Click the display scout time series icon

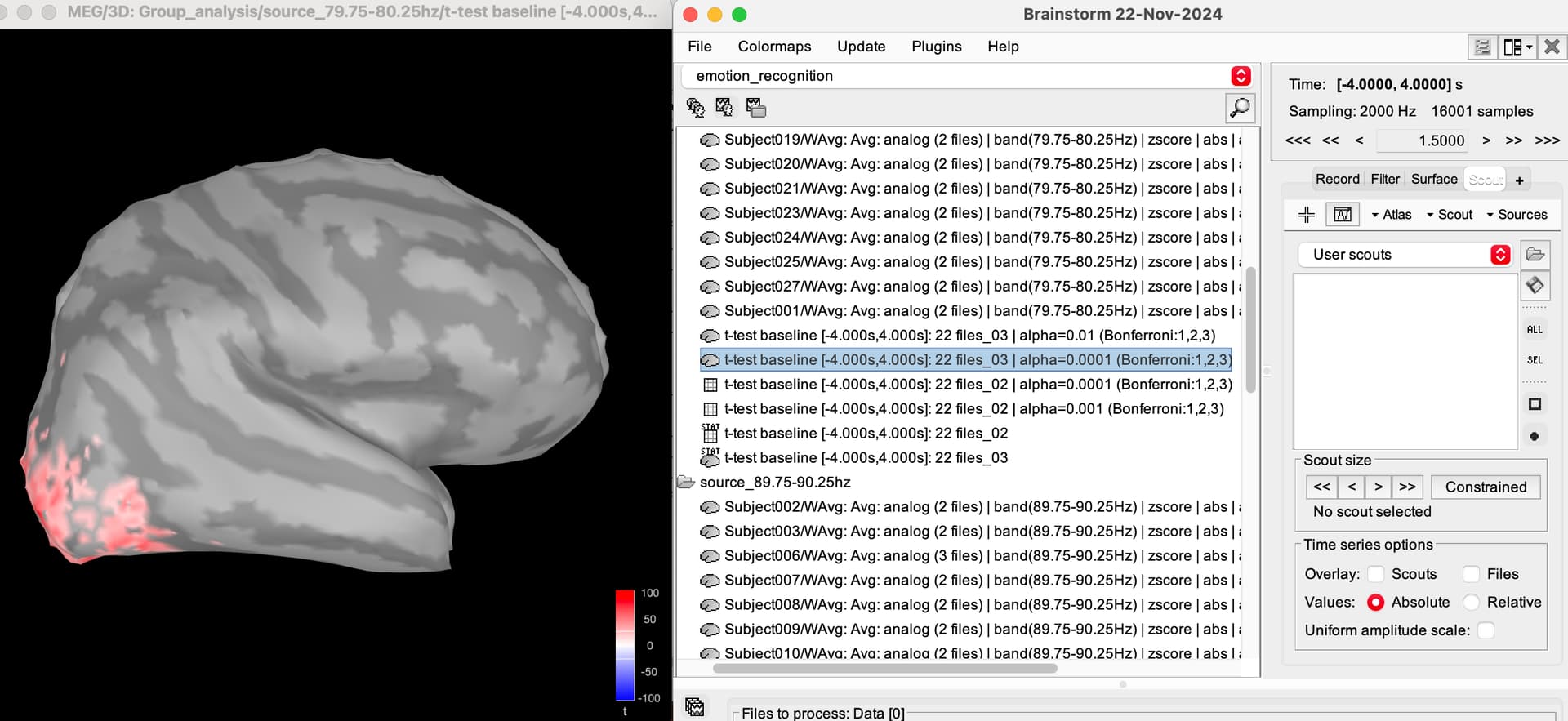[x=1342, y=215]
